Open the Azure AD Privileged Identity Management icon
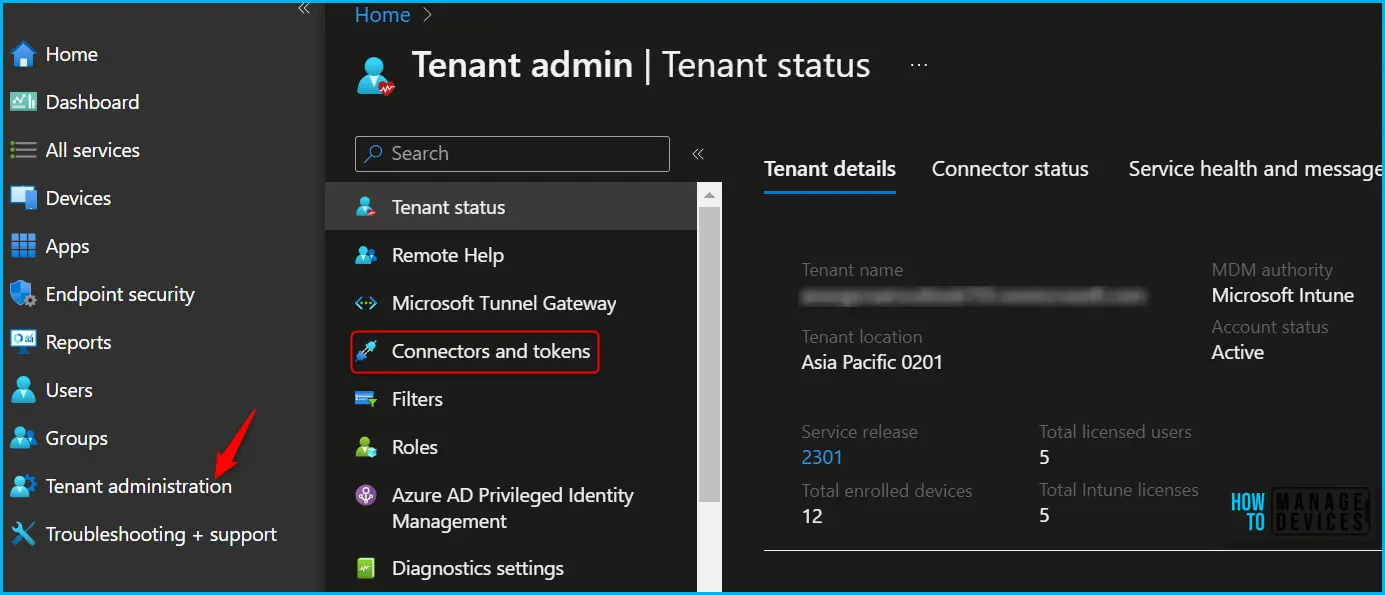This screenshot has width=1385, height=595. click(366, 495)
